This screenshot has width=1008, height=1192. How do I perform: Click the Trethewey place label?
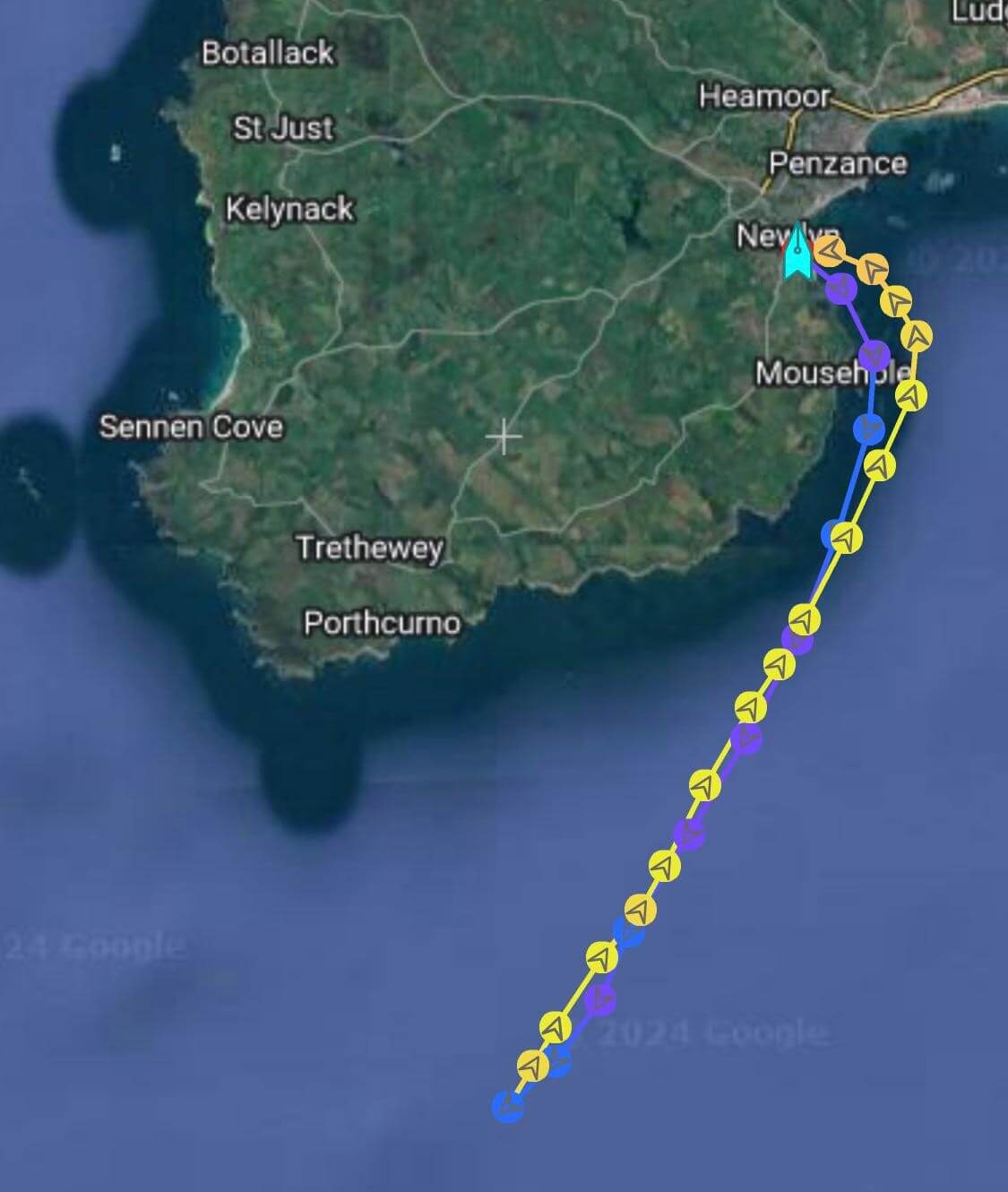pos(369,548)
